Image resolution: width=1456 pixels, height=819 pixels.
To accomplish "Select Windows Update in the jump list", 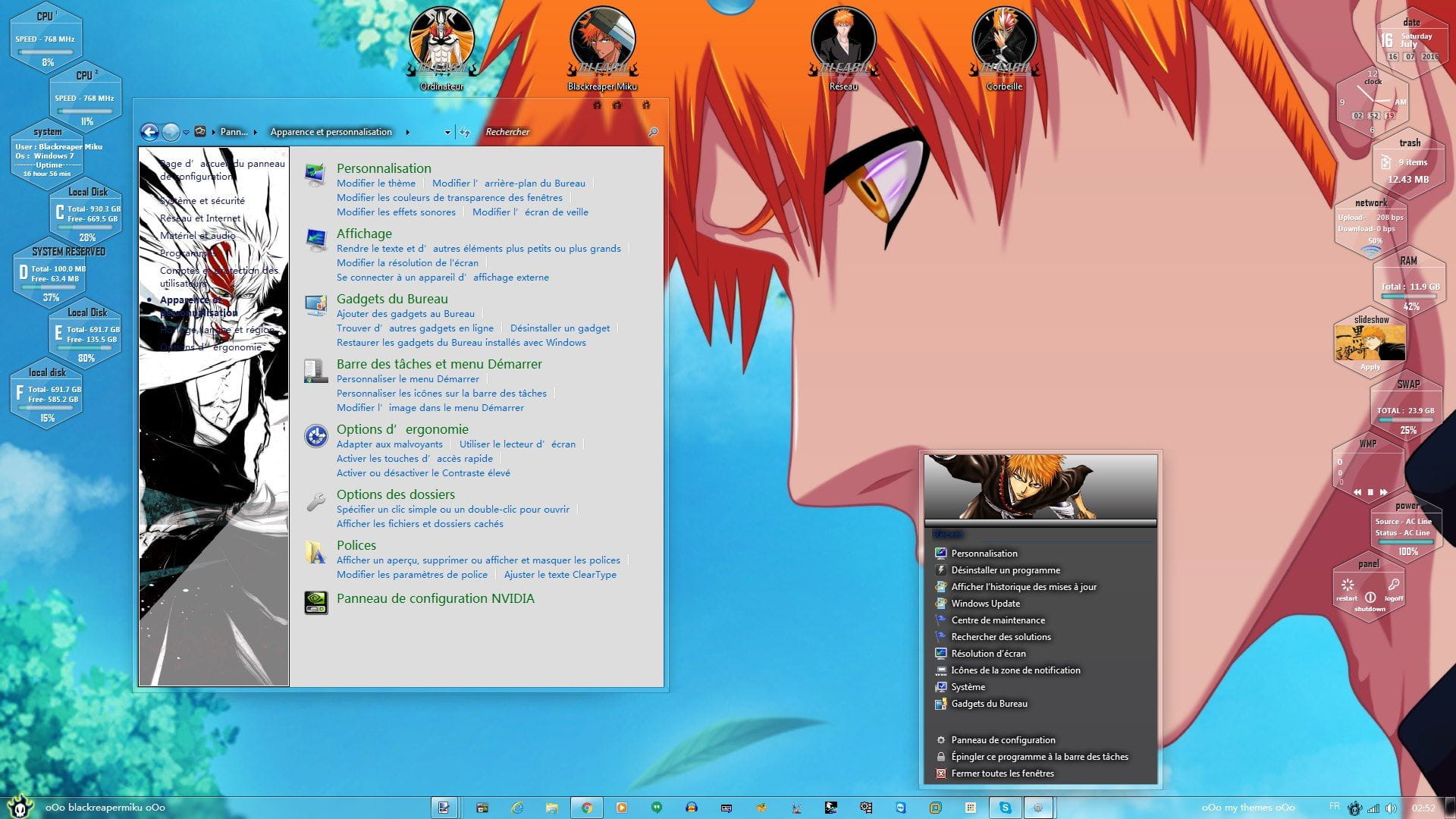I will pyautogui.click(x=985, y=604).
